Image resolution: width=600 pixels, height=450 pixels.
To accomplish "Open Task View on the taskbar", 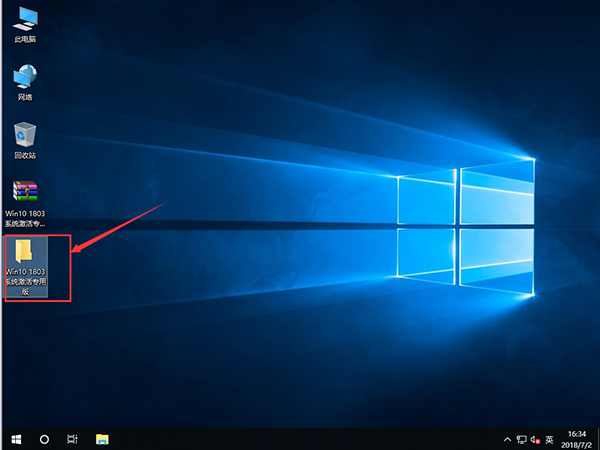I will coord(72,439).
